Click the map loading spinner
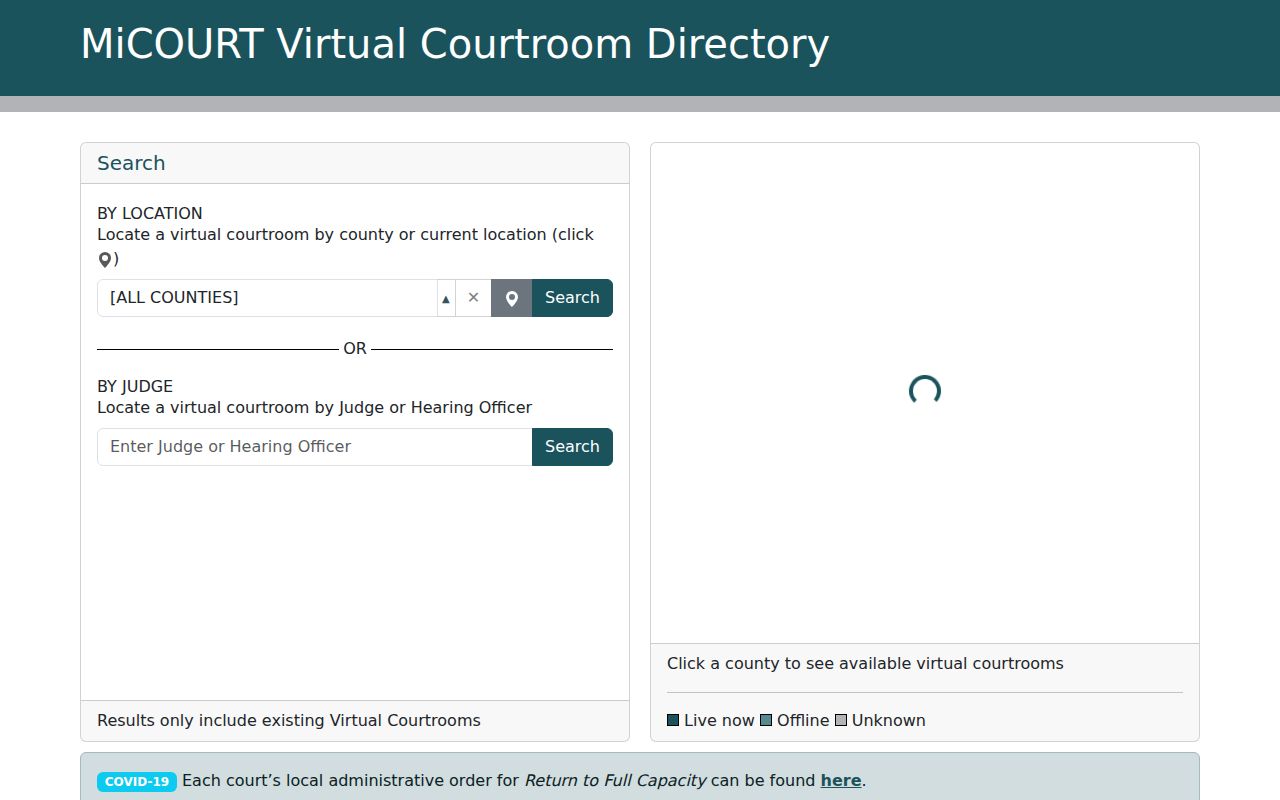This screenshot has width=1280, height=800. 925,391
